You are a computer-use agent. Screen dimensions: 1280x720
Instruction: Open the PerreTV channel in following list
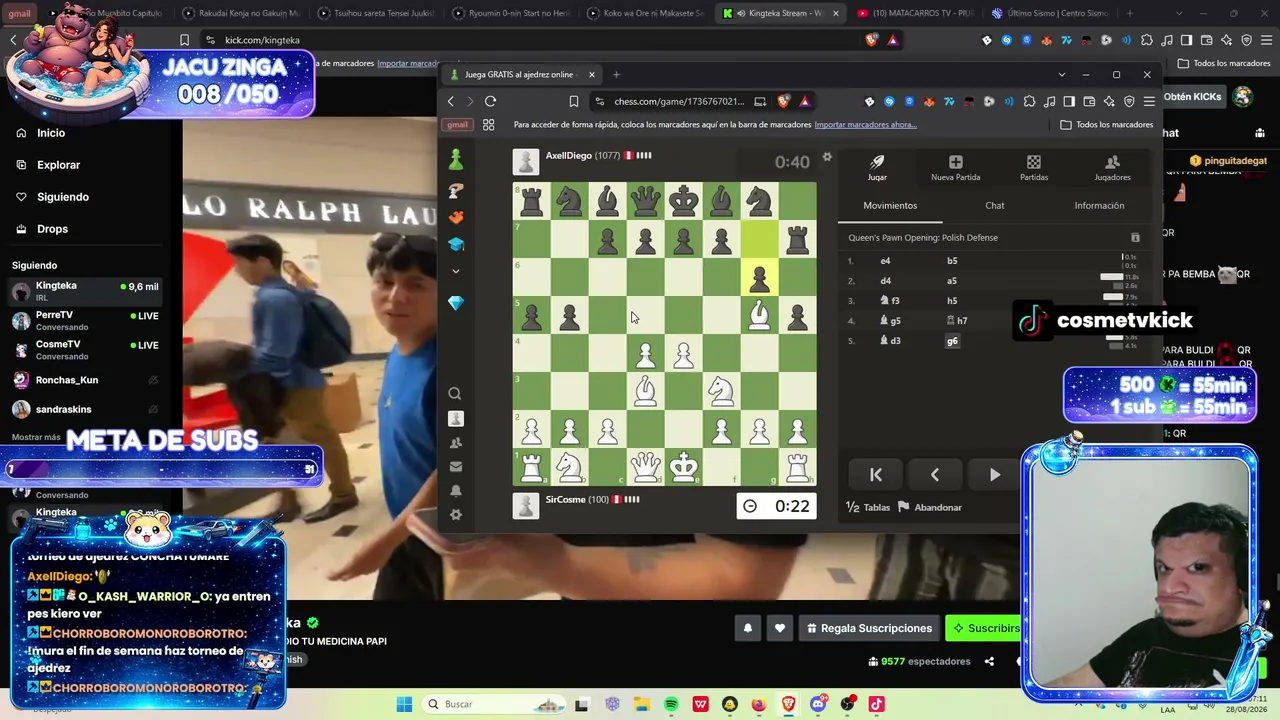click(x=86, y=320)
